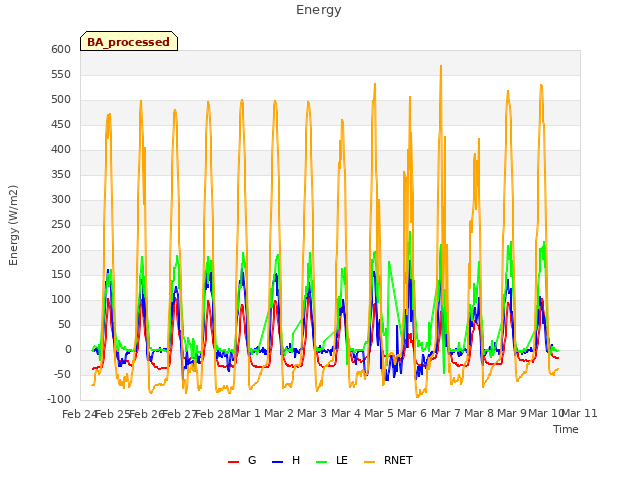640x480 pixels.
Task: Click the Feb 24 x-axis tick label
Action: tap(80, 414)
